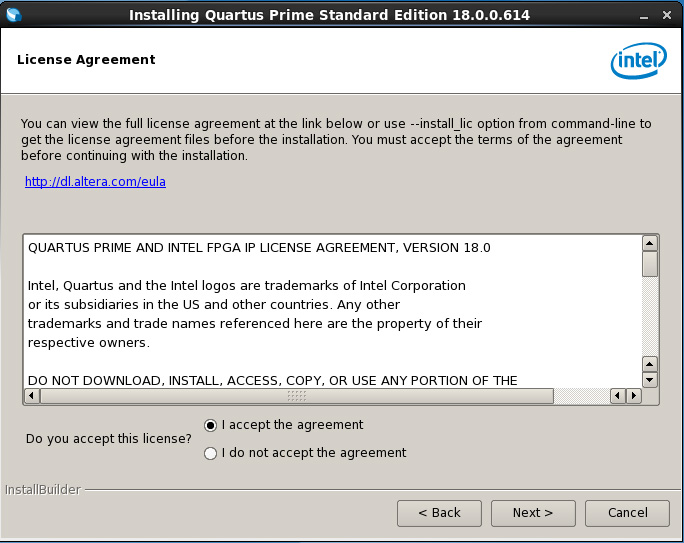The image size is (684, 543).
Task: Minimize the installer window
Action: (644, 16)
